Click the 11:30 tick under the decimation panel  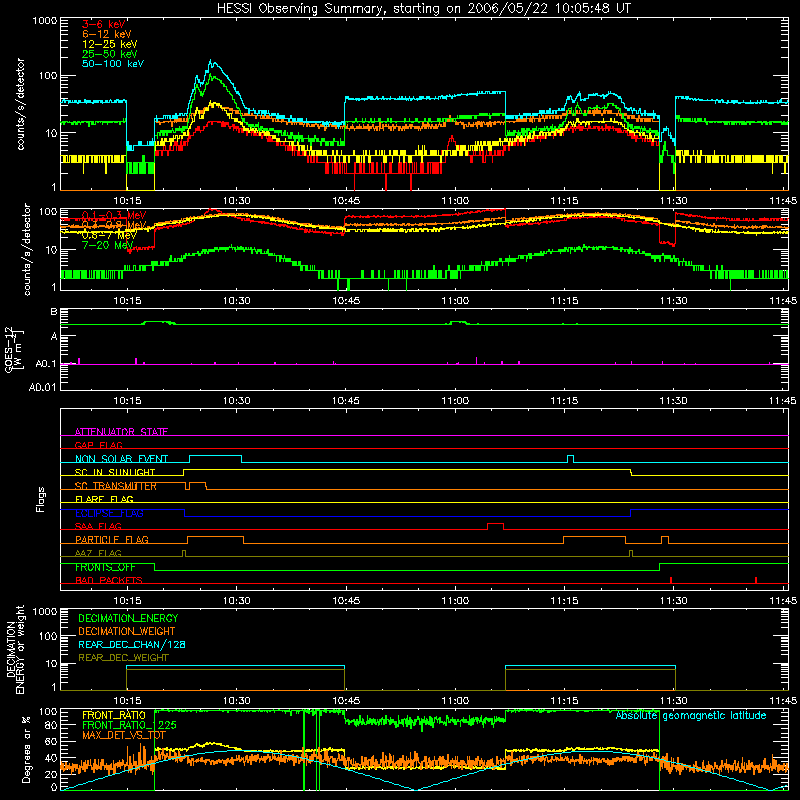point(673,701)
